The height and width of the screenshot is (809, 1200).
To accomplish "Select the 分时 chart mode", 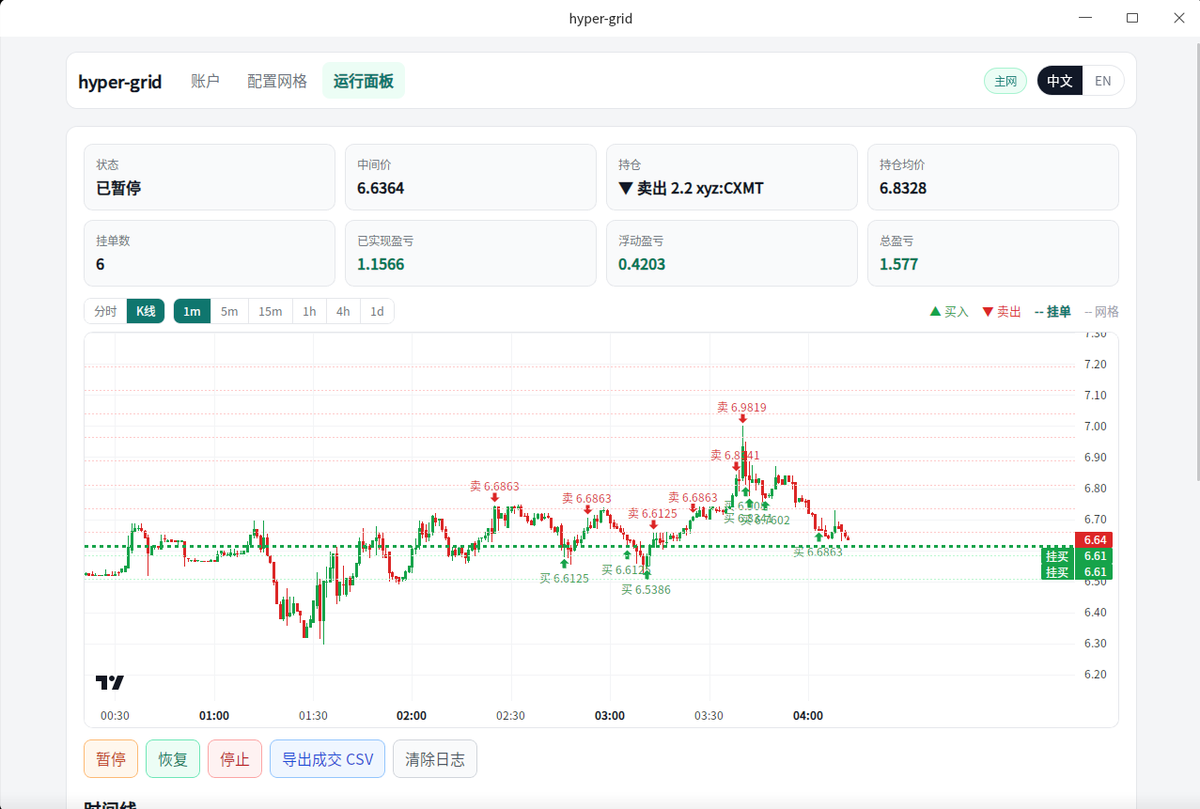I will 106,311.
